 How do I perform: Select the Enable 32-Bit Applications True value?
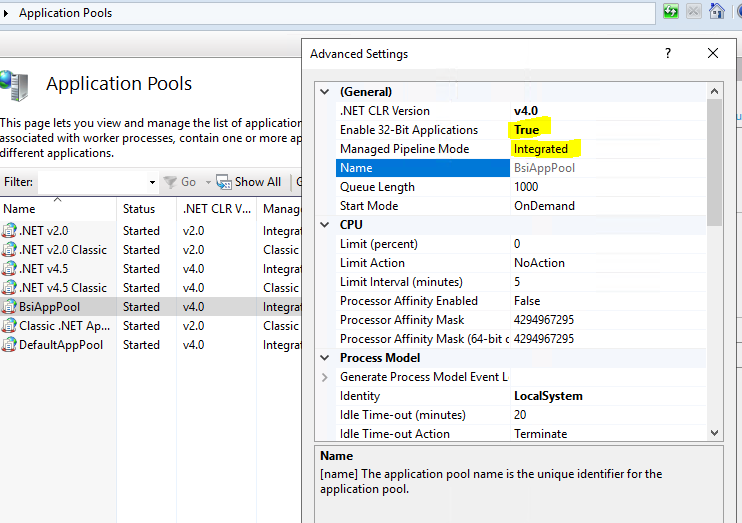point(526,130)
